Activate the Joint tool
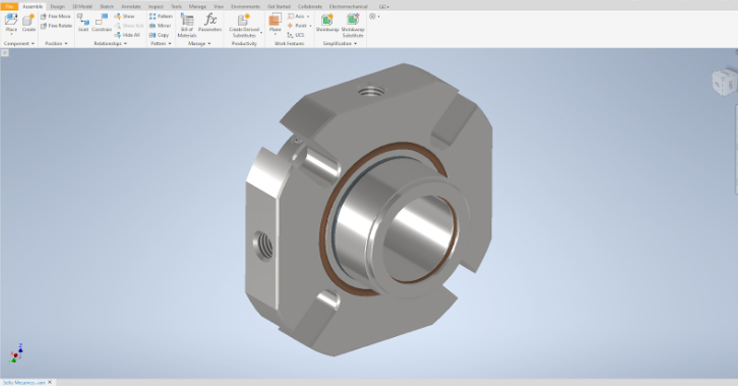738x386 pixels. pos(83,24)
